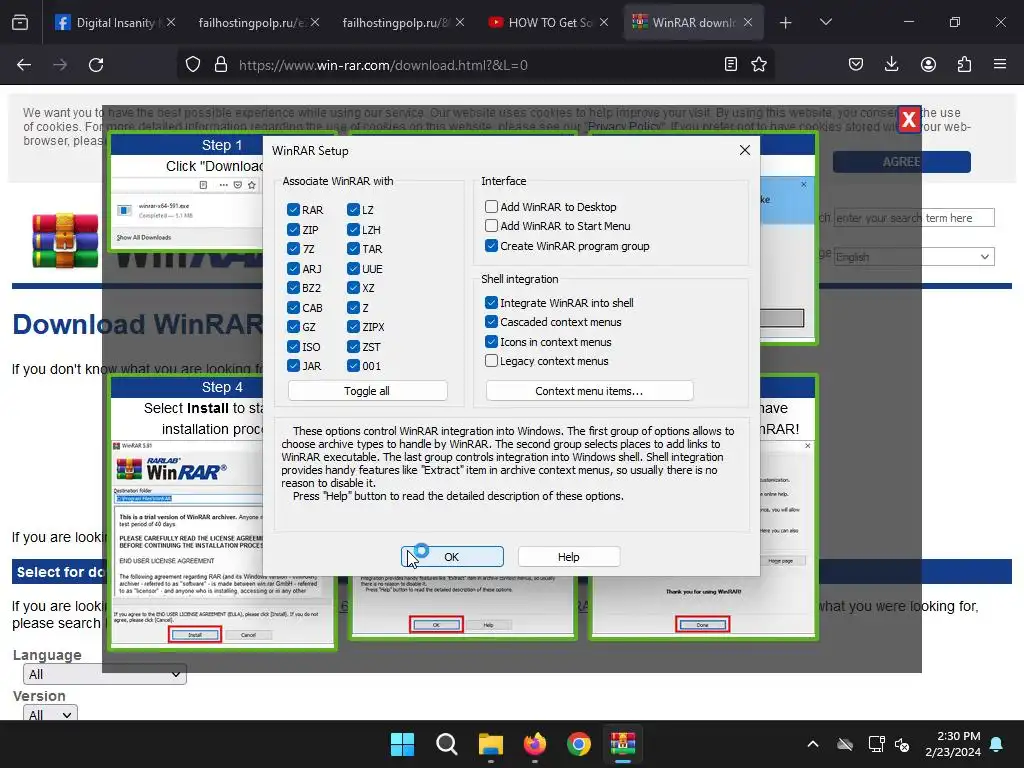The image size is (1024, 768).
Task: Switch to first failhostingpolp.ru tab
Action: (251, 23)
